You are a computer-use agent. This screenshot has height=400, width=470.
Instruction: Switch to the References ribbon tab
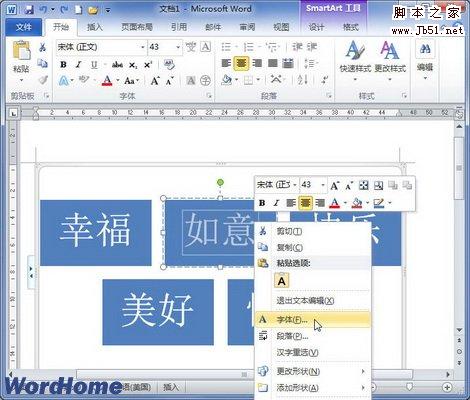[179, 27]
